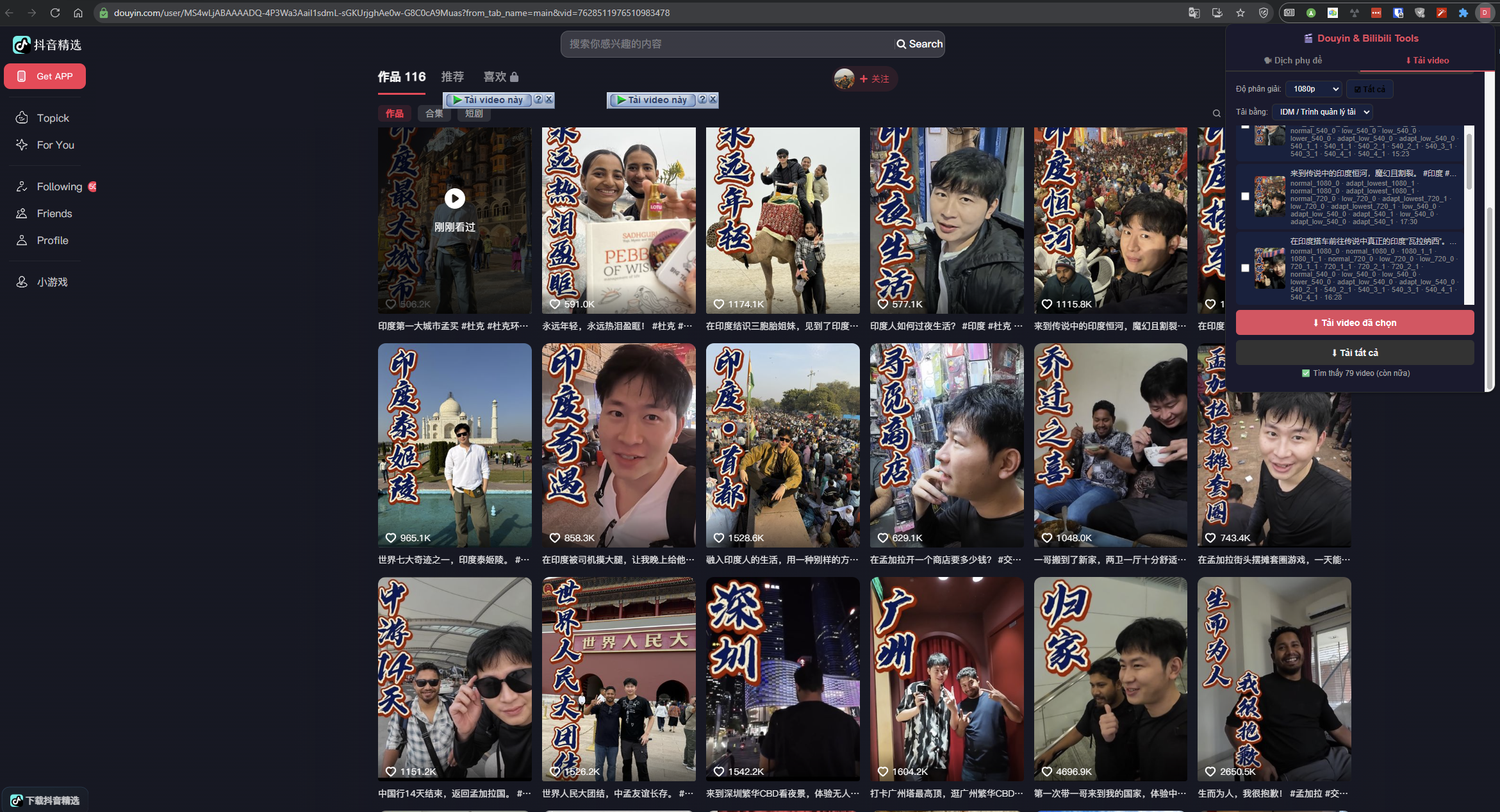Viewport: 1500px width, 812px height.
Task: Open the For You feed
Action: [45, 145]
